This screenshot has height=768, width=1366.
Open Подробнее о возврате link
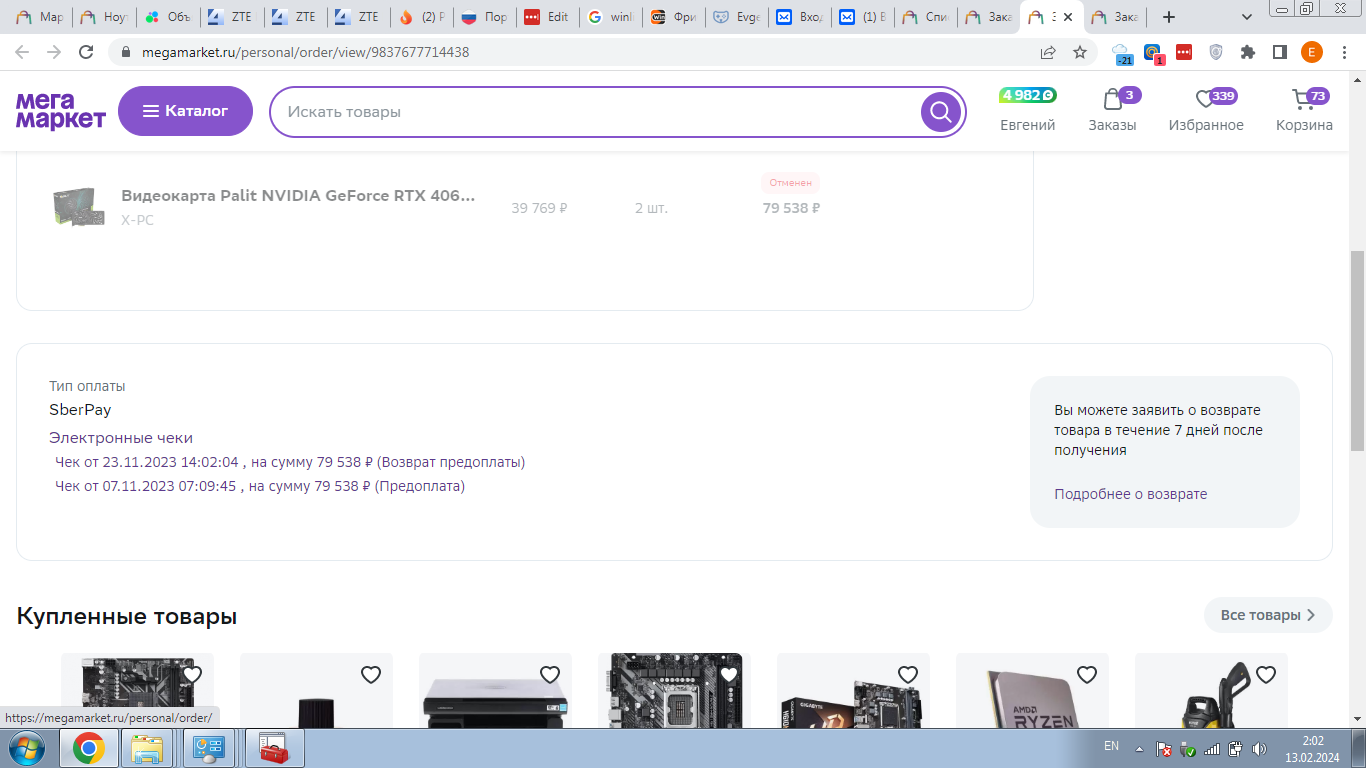click(1131, 494)
